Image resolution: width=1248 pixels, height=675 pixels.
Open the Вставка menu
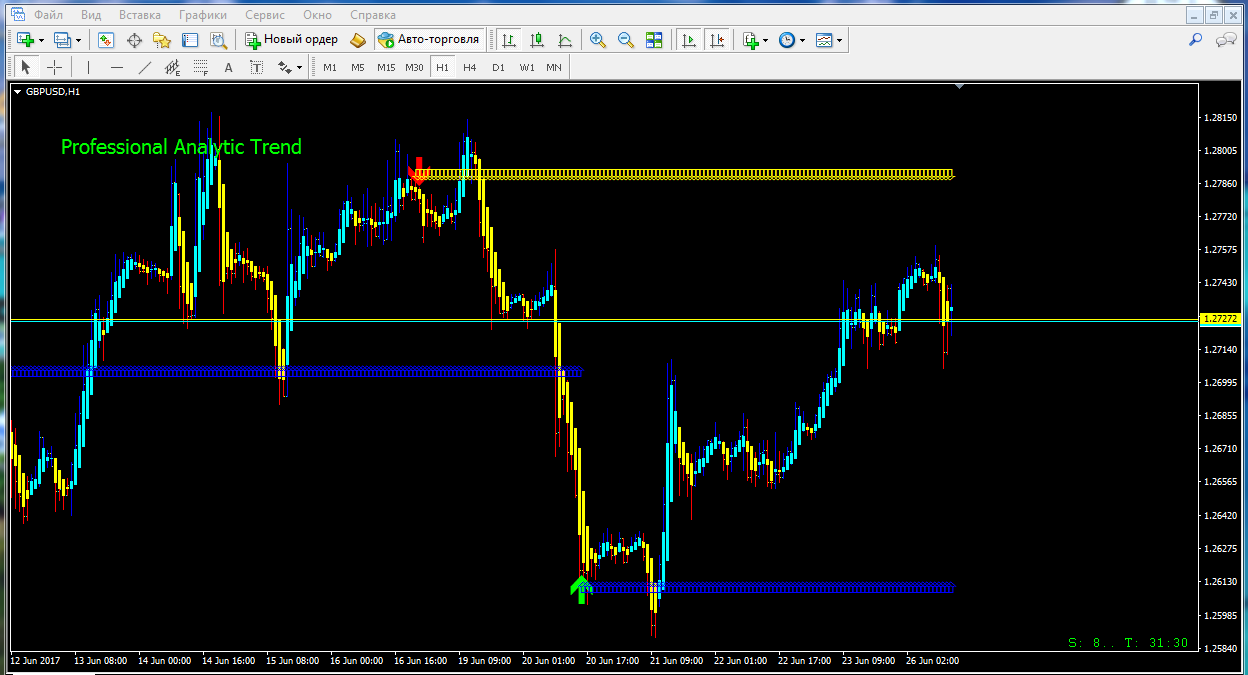point(139,15)
